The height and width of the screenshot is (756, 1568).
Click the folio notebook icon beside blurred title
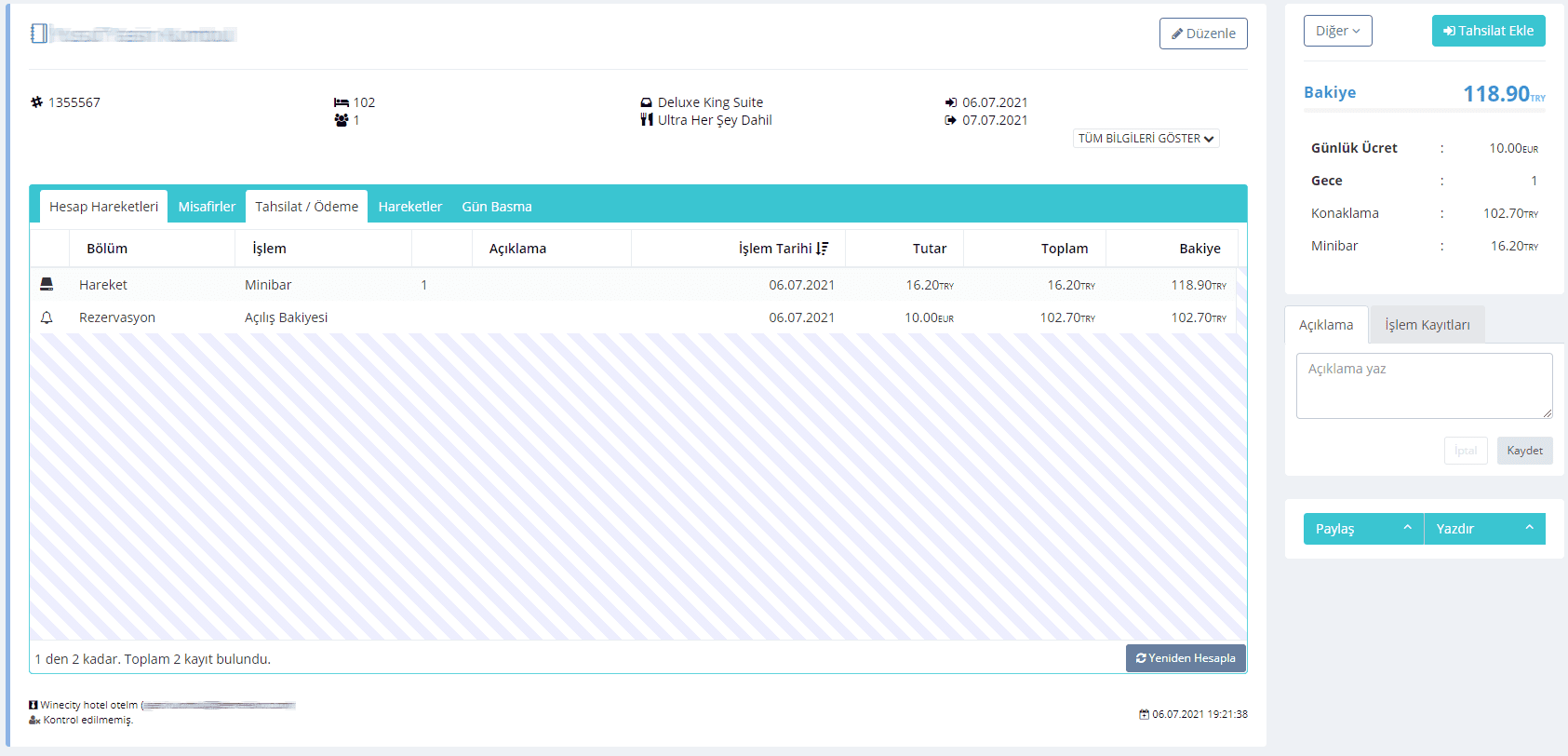click(x=38, y=34)
